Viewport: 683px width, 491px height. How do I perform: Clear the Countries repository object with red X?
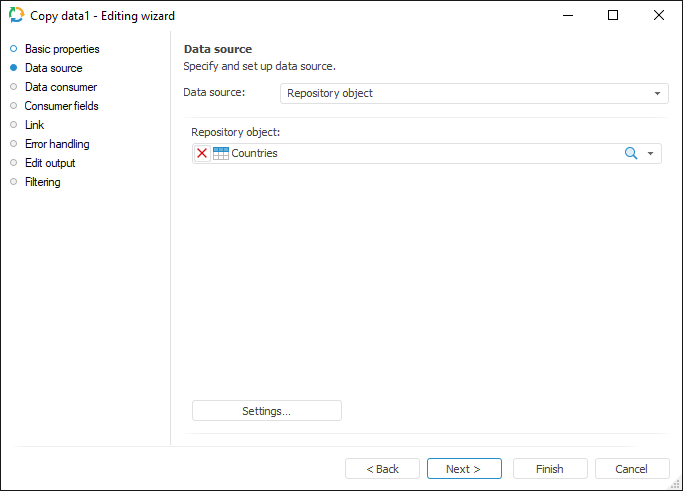click(x=202, y=153)
